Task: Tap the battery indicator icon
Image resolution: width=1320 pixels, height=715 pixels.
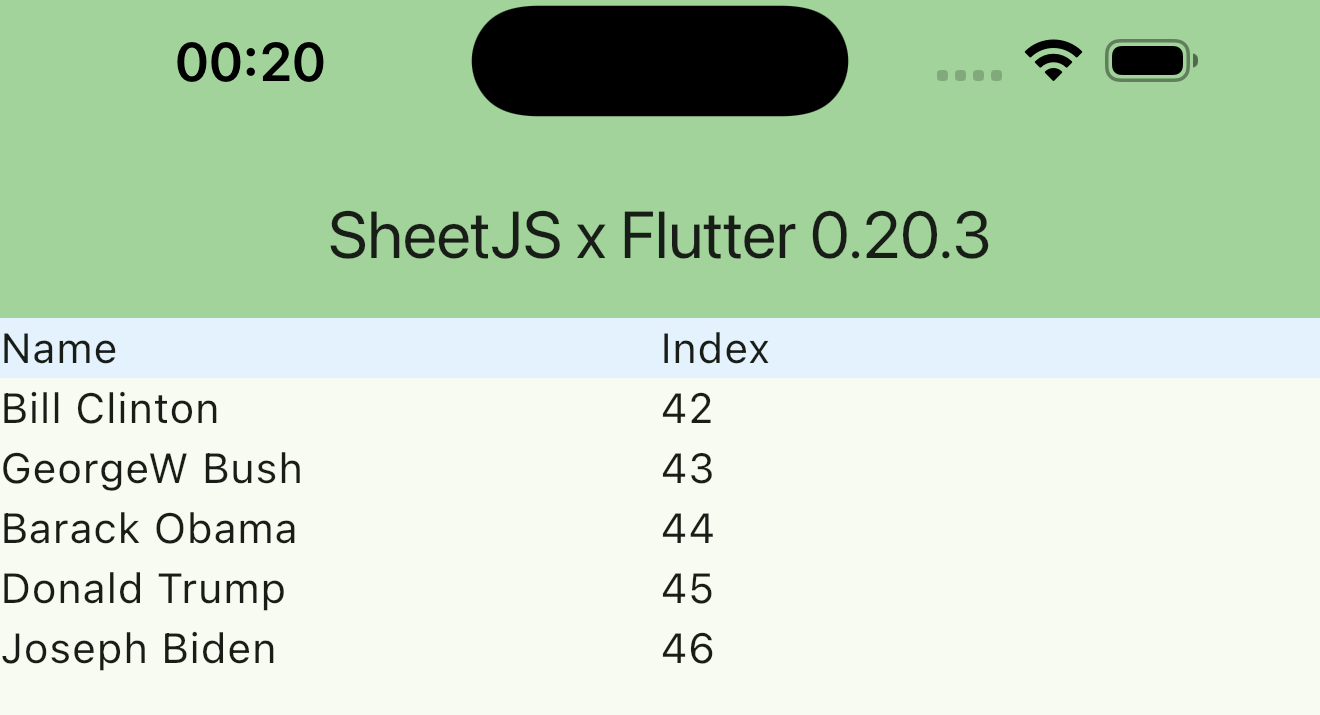Action: pyautogui.click(x=1148, y=59)
